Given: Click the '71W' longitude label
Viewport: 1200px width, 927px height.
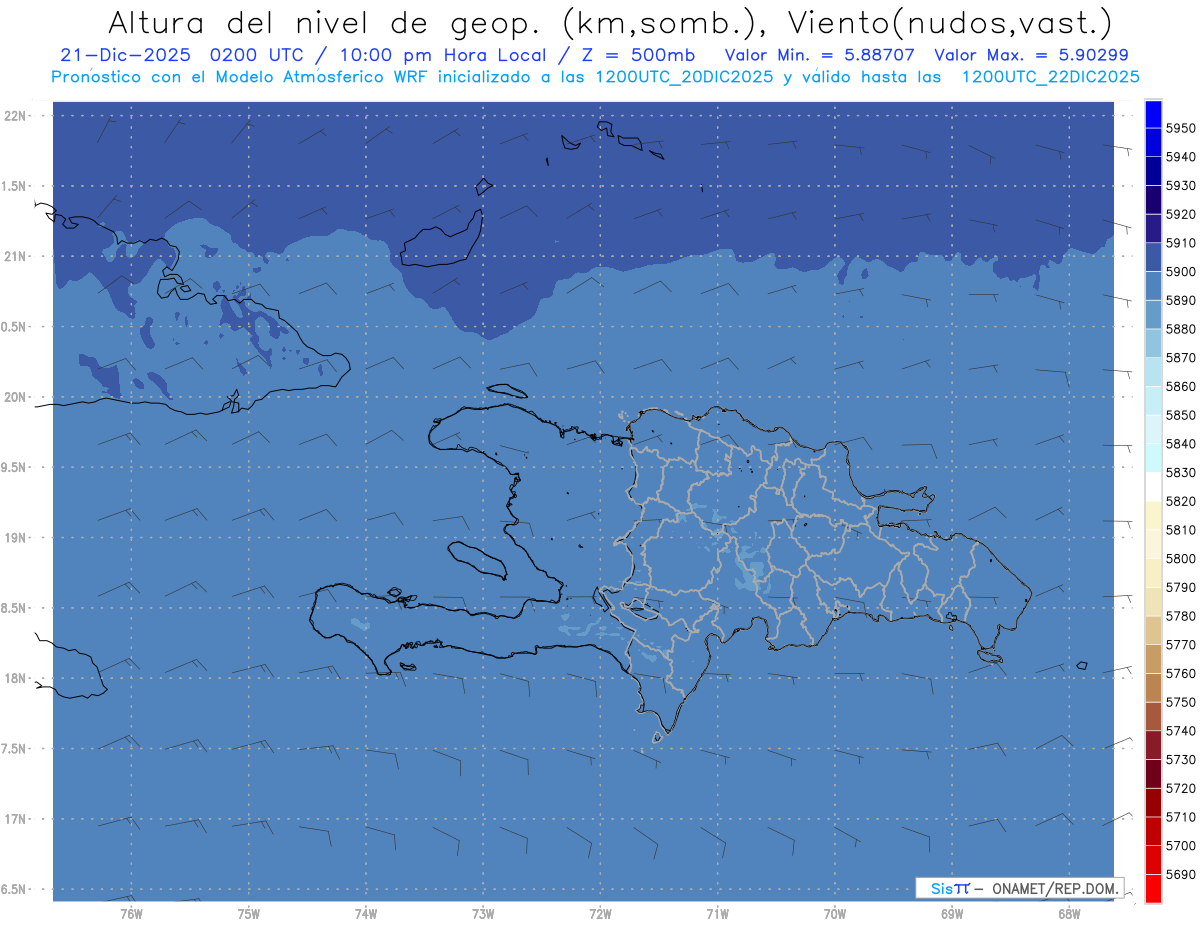Looking at the screenshot, I should pos(717,913).
